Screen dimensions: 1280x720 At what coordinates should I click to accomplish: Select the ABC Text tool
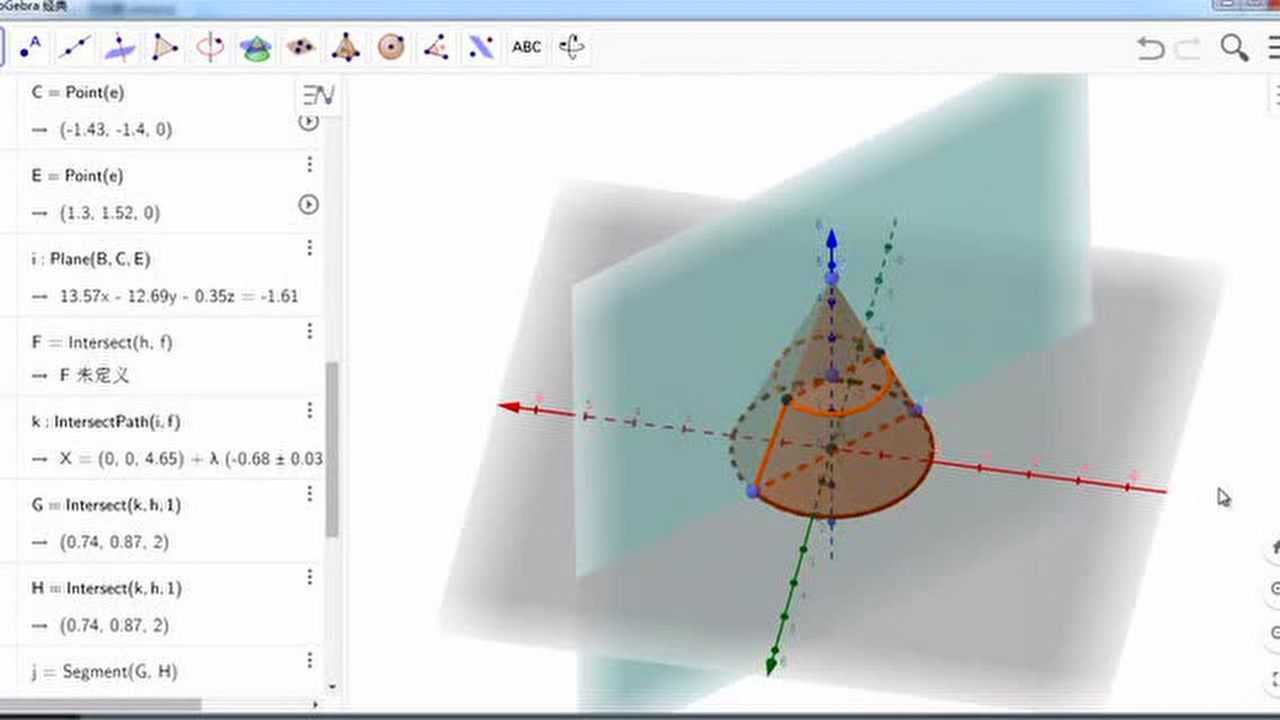point(526,46)
